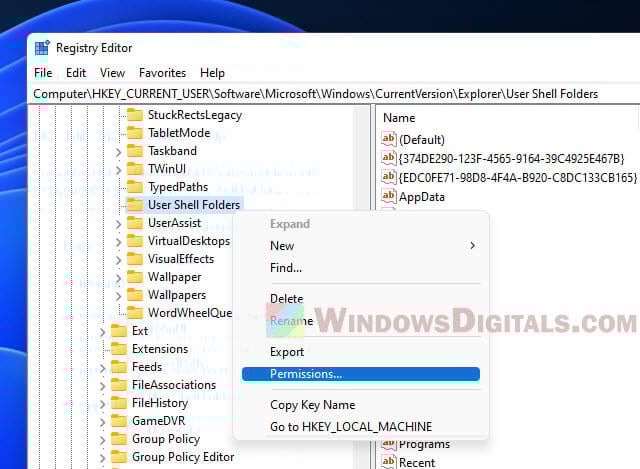This screenshot has width=640, height=469.
Task: Click the Group Policy folder icon
Action: tap(119, 439)
